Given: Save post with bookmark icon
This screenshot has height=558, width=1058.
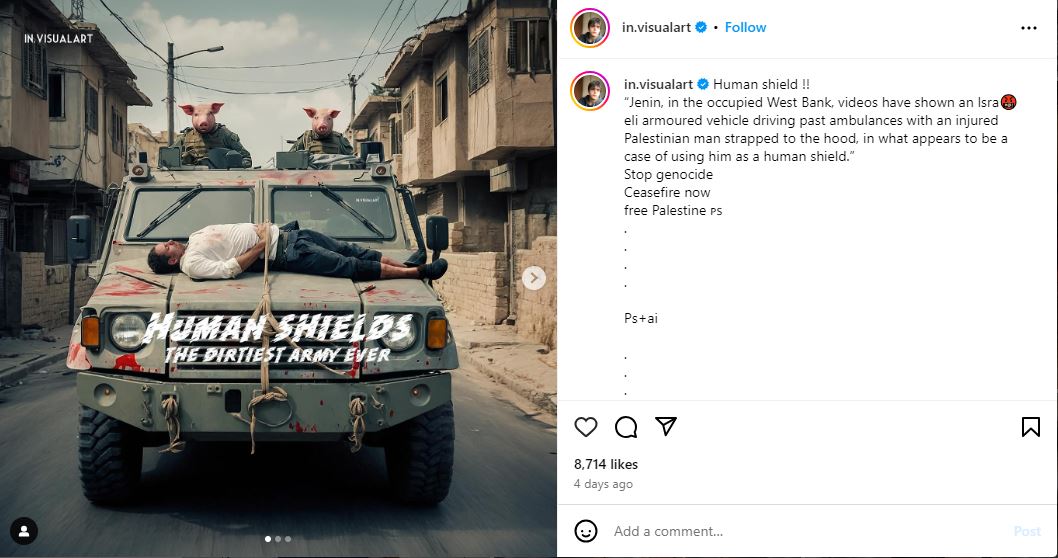Looking at the screenshot, I should coord(1030,427).
